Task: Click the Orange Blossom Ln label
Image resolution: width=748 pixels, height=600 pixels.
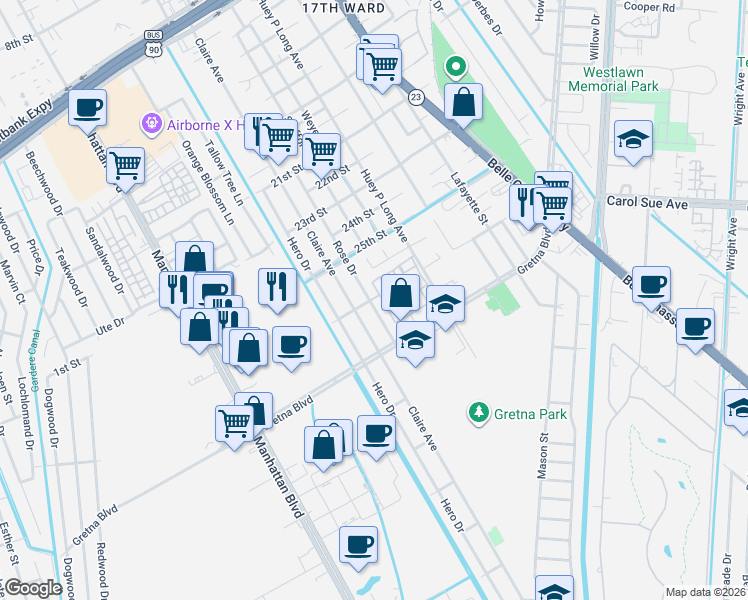Action: tap(208, 183)
